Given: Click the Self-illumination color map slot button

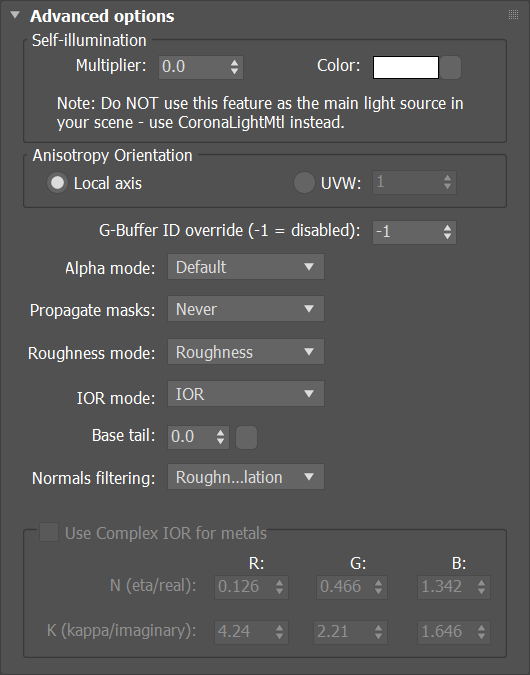Looking at the screenshot, I should [x=451, y=68].
